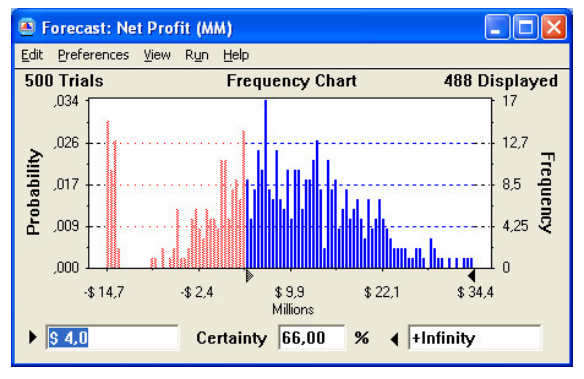This screenshot has width=584, height=379.
Task: Close the Forecast: Net Profit window
Action: point(553,27)
